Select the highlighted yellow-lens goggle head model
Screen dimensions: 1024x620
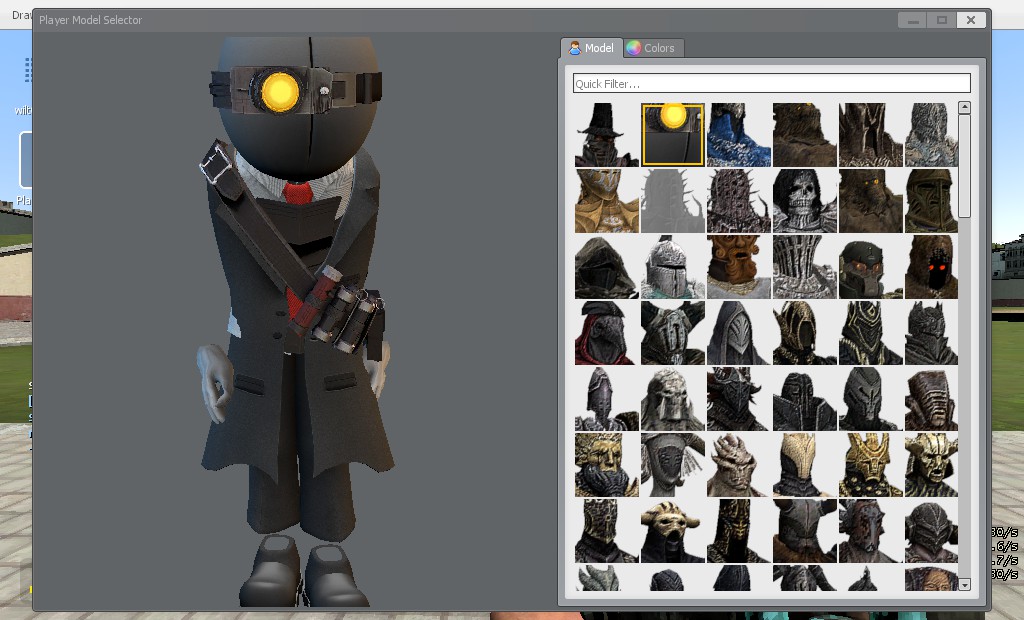tap(673, 135)
